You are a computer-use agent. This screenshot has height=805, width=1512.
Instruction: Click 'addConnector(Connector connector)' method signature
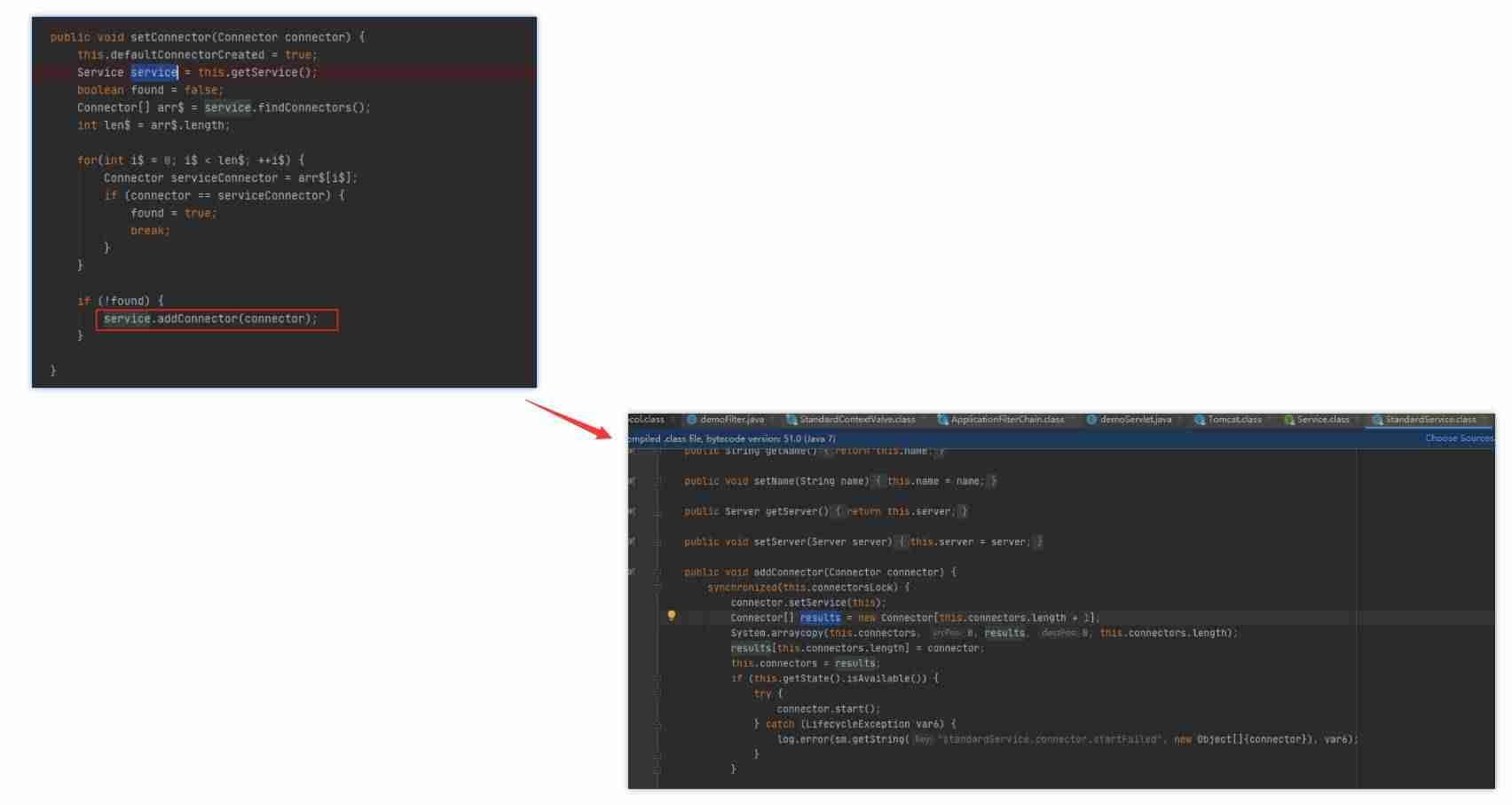(849, 572)
